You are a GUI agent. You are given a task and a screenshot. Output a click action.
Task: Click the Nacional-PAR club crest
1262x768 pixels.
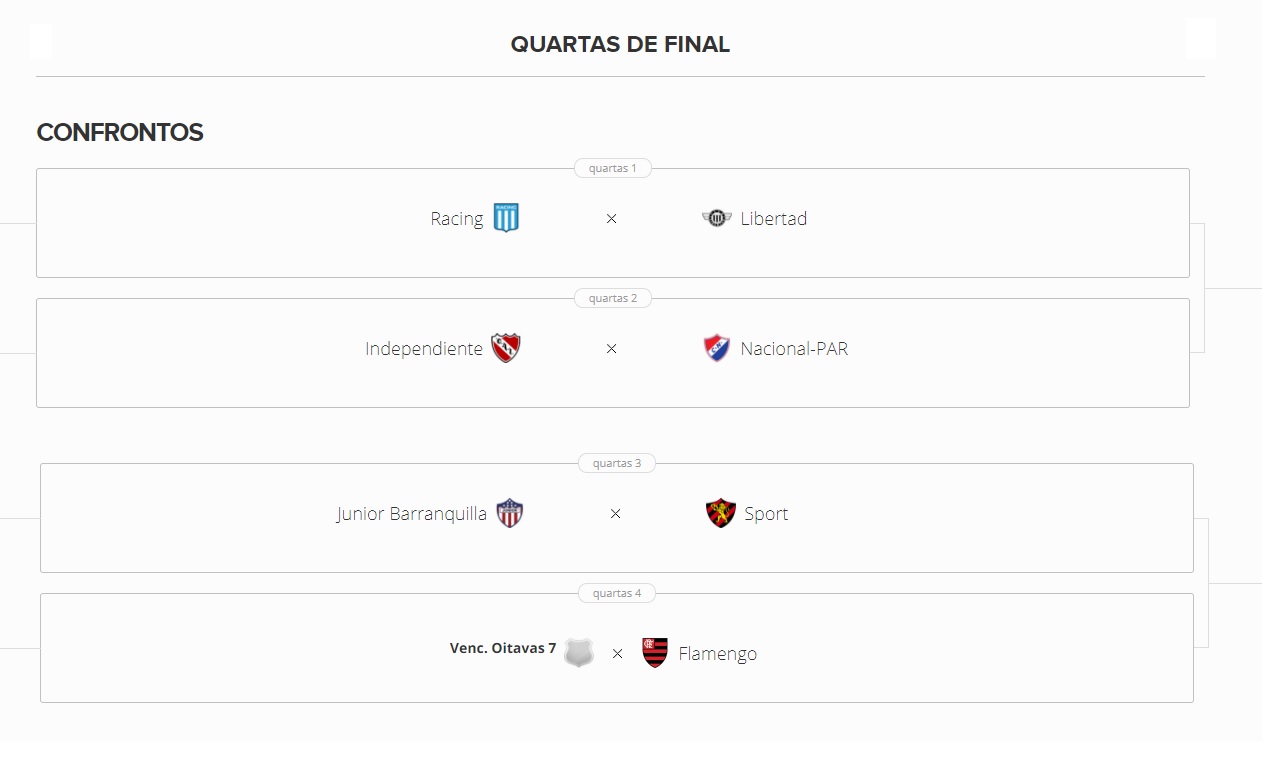click(717, 348)
